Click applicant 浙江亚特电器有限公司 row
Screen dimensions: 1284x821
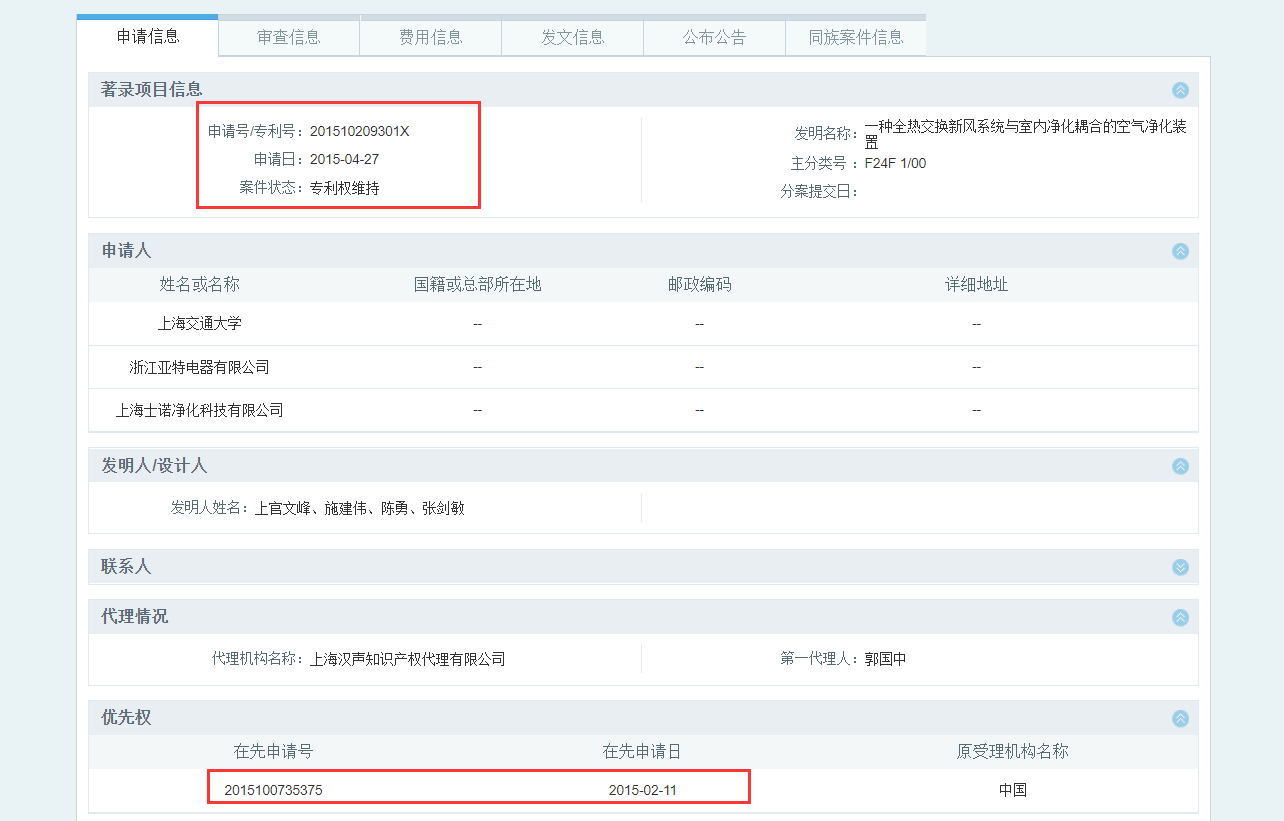coord(200,367)
